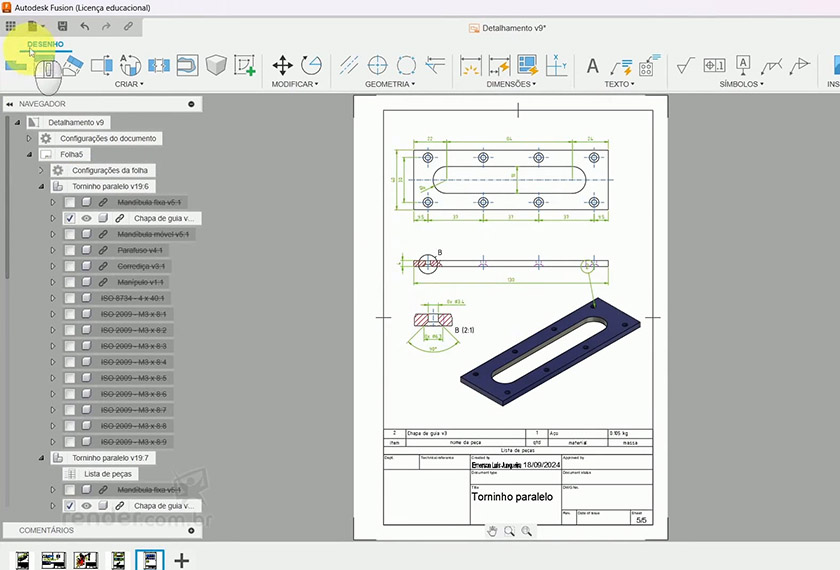
Task: Select the center mark geometry tool
Action: pos(377,66)
